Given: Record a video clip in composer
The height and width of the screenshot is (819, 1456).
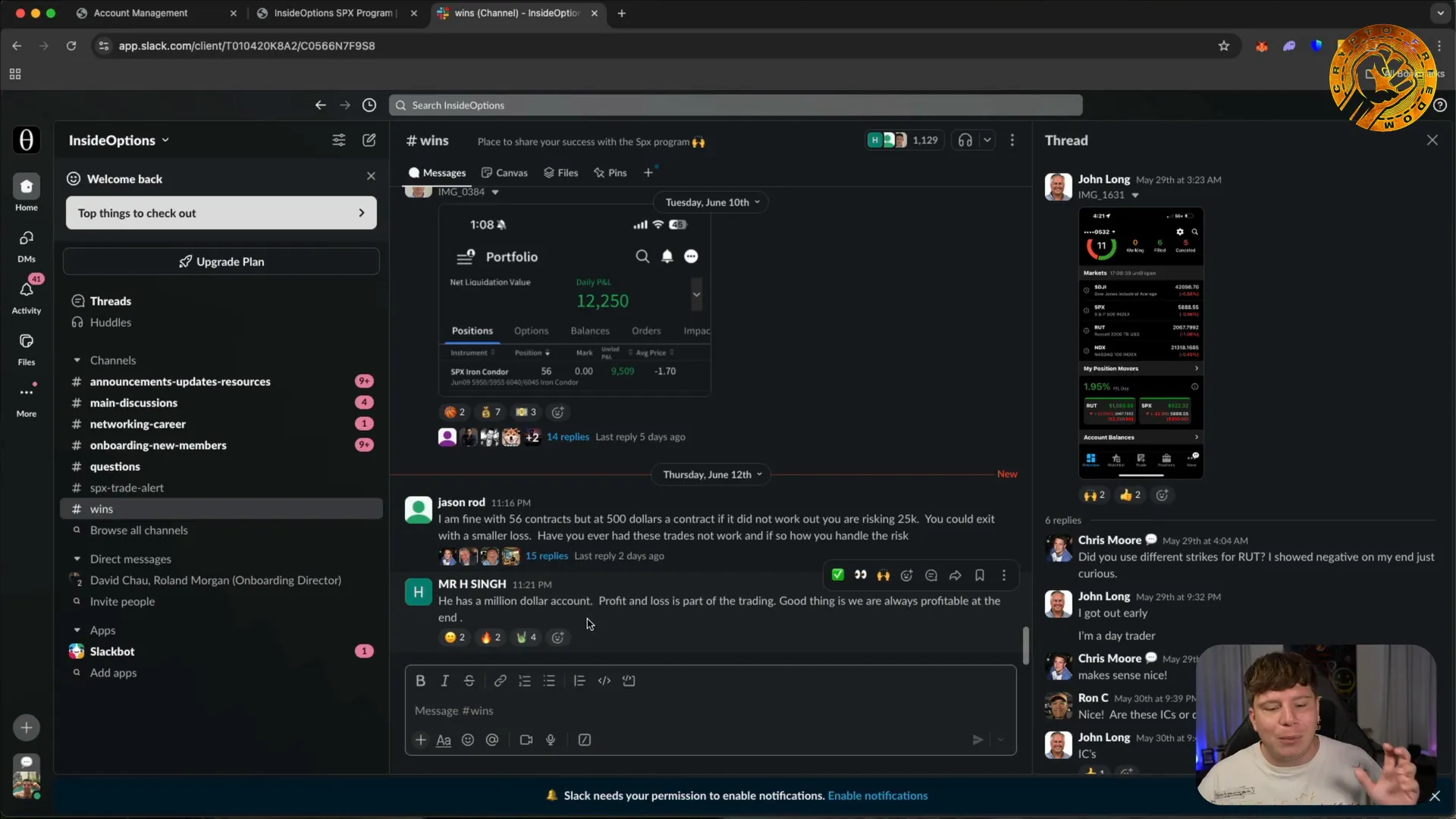Looking at the screenshot, I should coord(526,740).
